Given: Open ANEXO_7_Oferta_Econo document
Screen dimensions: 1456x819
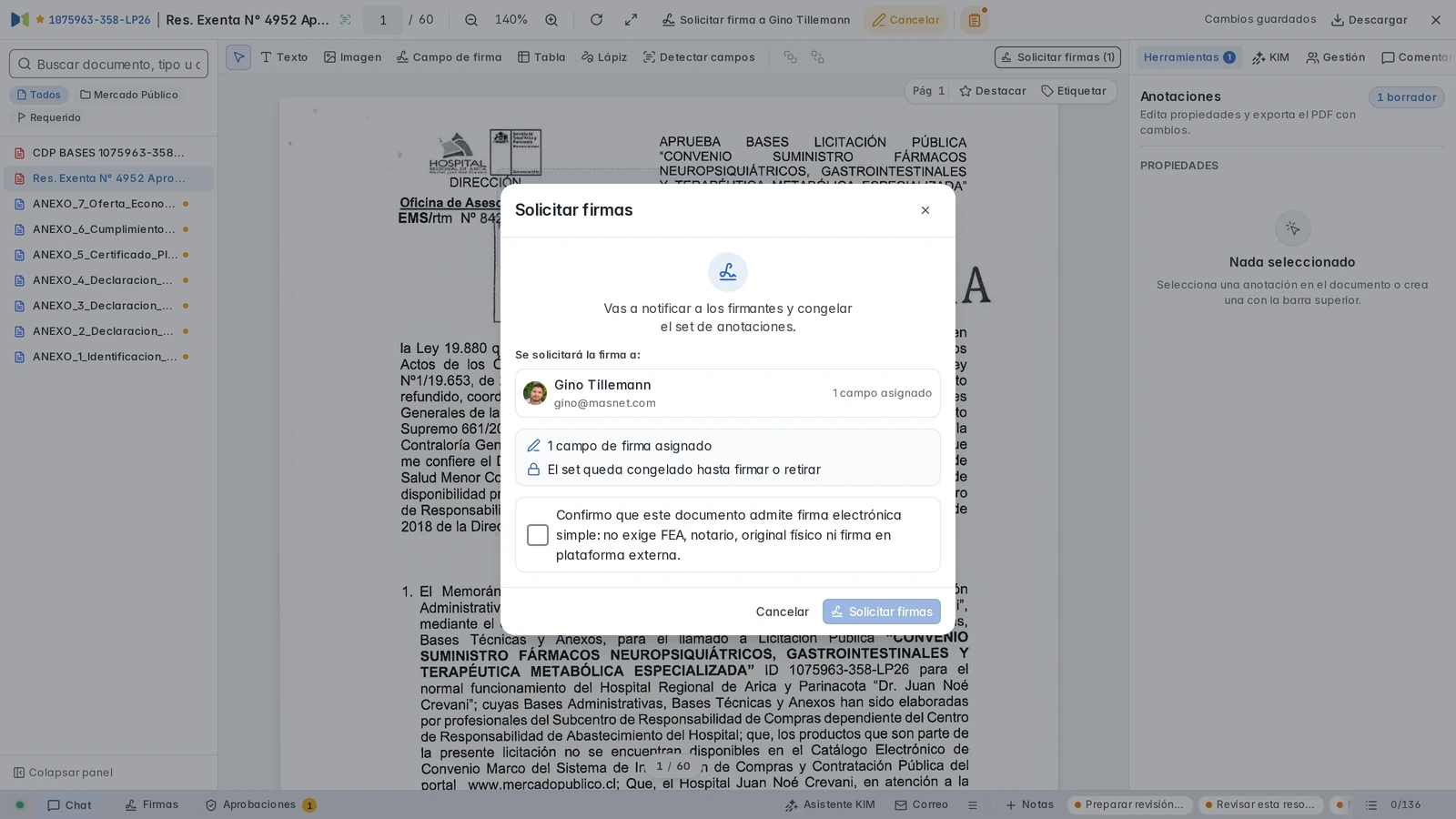Looking at the screenshot, I should click(x=108, y=204).
